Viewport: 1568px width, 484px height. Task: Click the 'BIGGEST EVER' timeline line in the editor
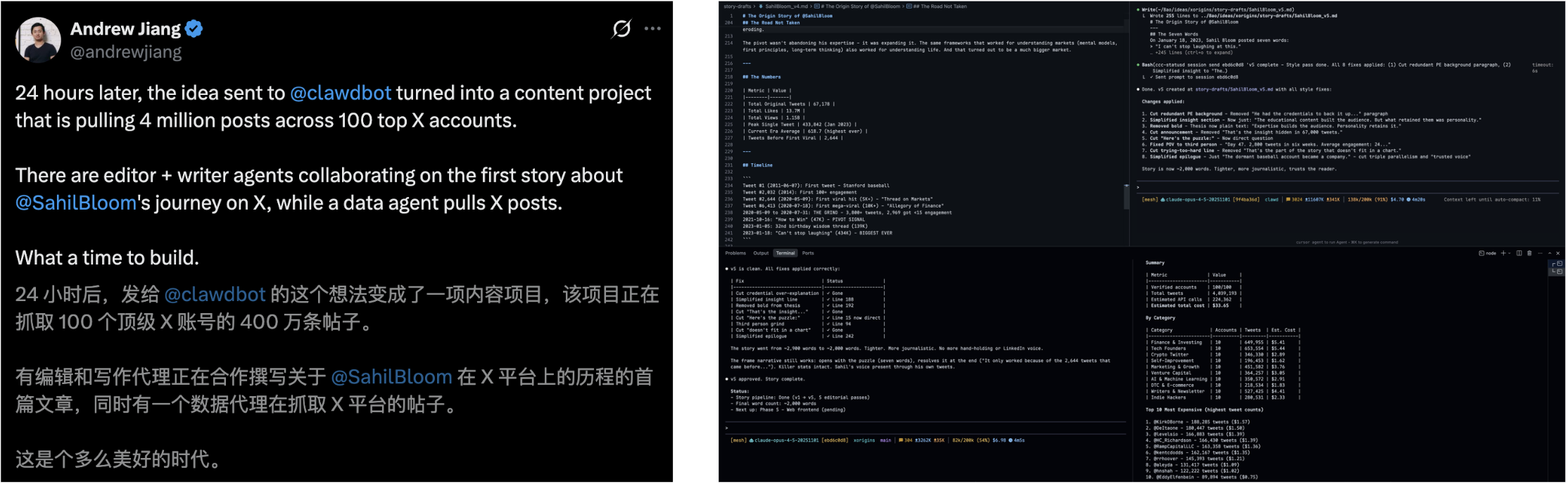tap(817, 233)
